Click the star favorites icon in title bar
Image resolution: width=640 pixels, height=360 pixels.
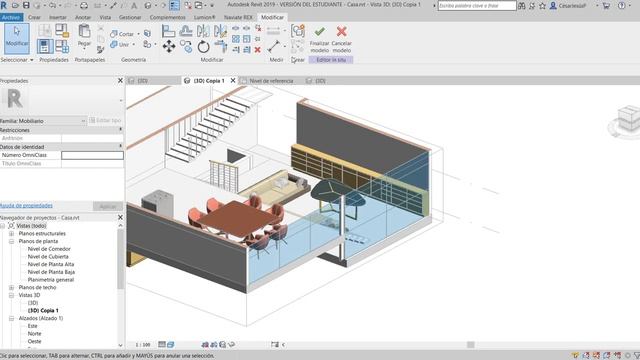(x=542, y=6)
